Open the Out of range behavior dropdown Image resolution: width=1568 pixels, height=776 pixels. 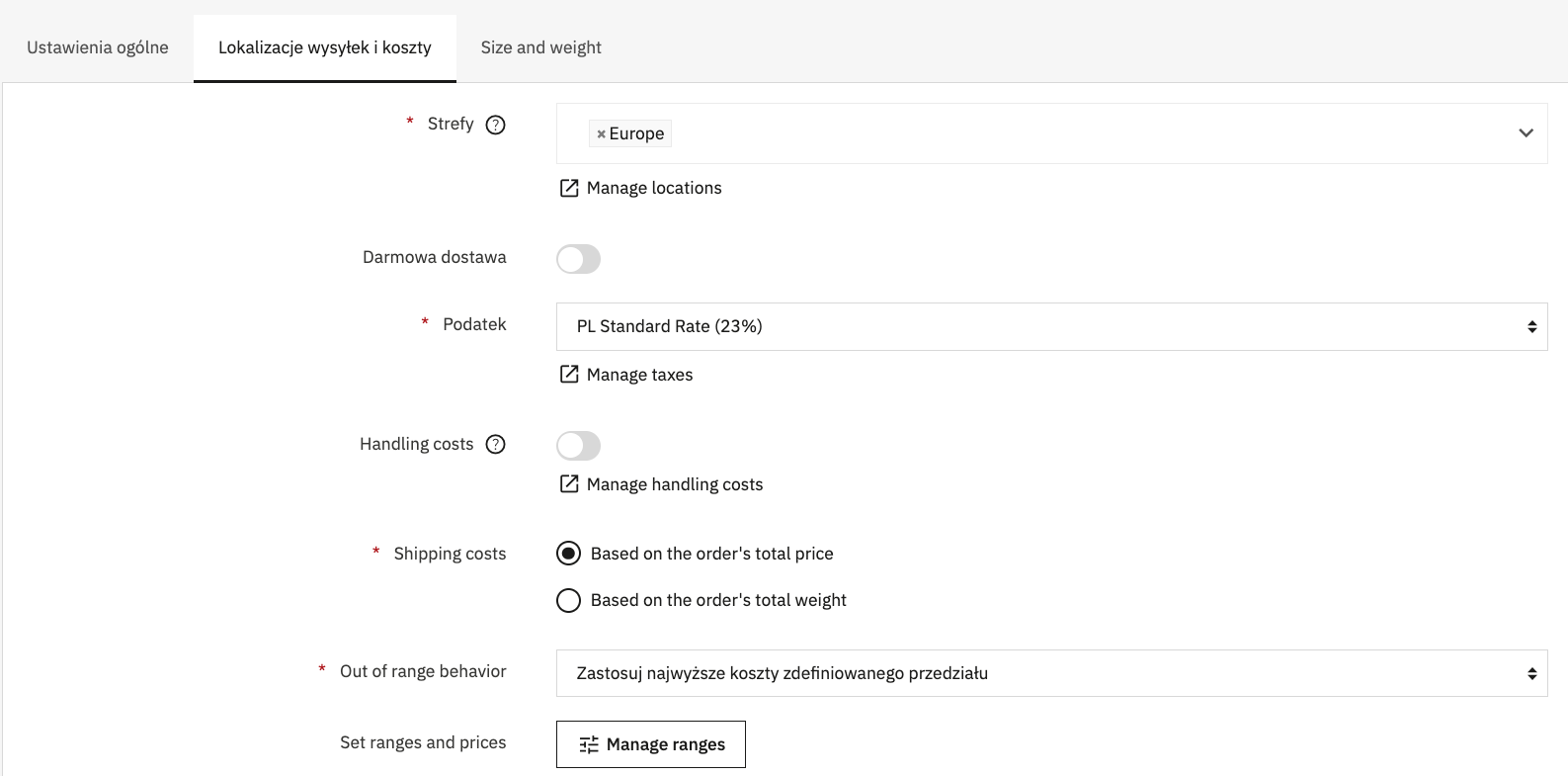click(1051, 673)
